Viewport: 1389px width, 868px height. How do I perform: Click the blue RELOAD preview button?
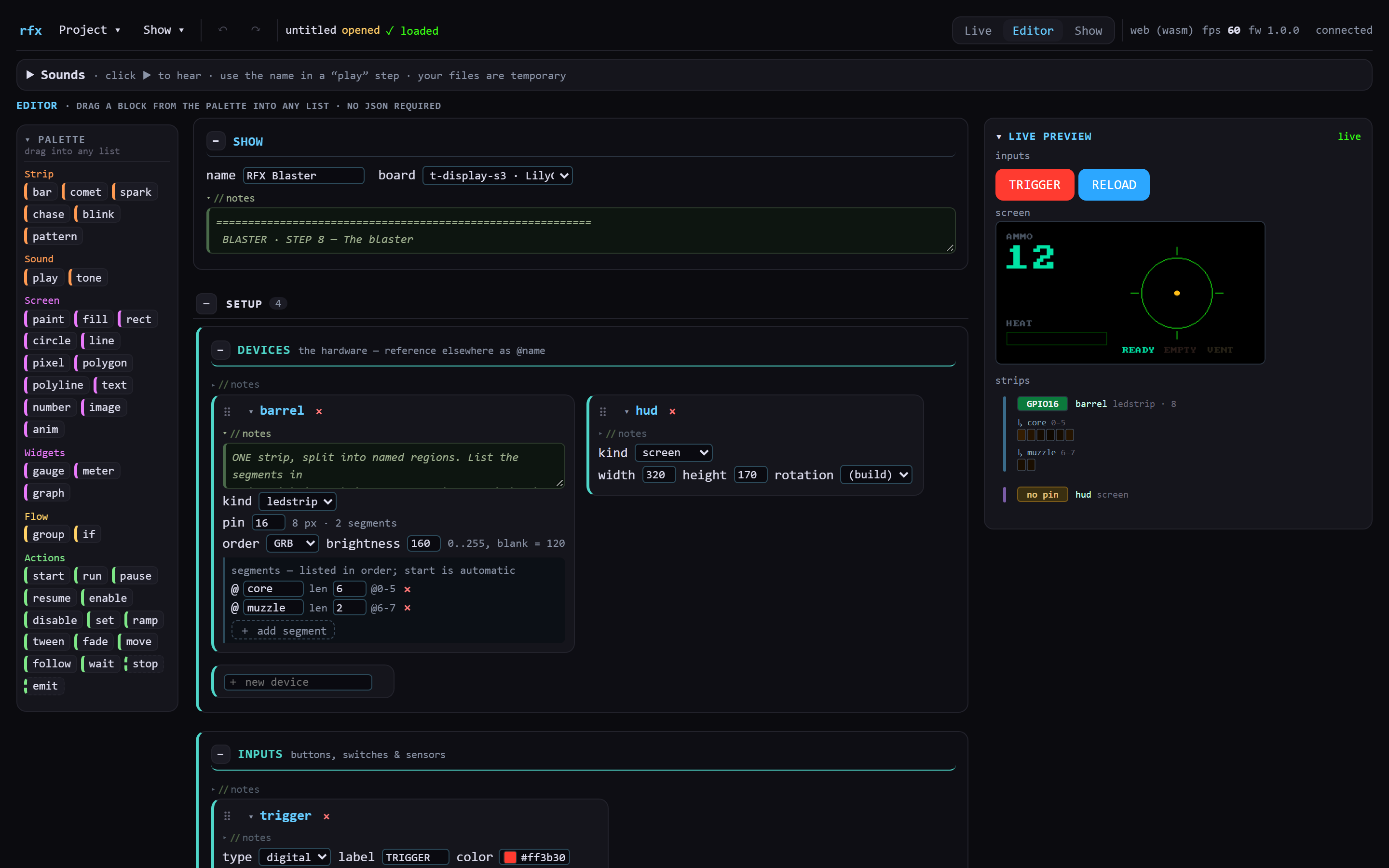tap(1114, 185)
